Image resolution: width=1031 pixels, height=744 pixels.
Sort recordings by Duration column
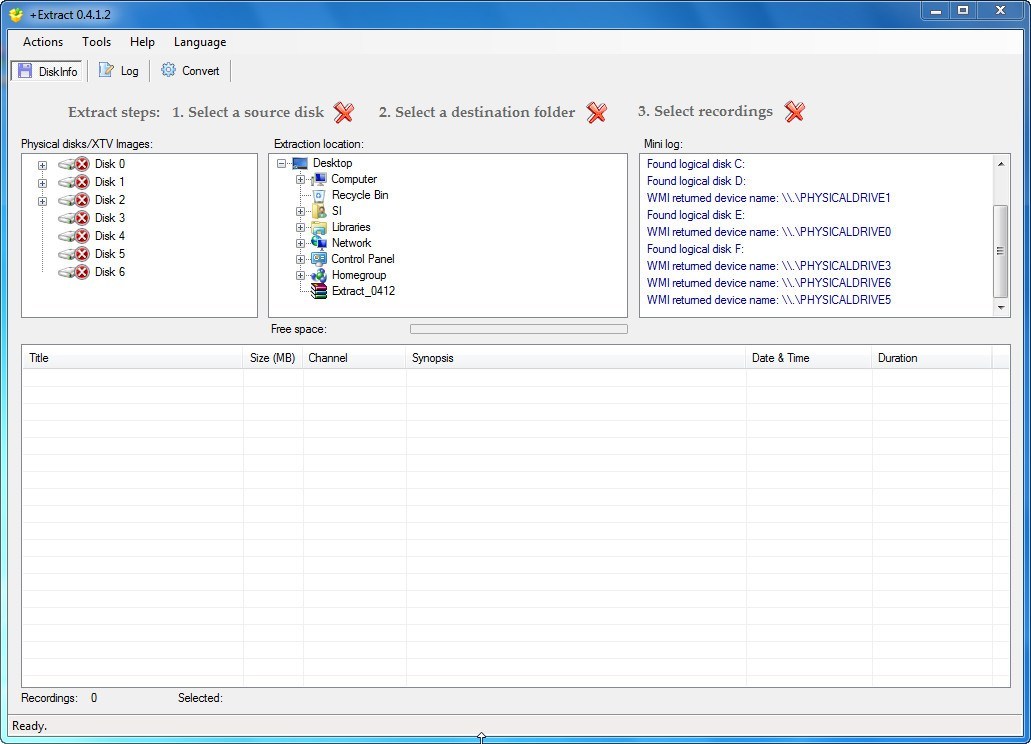tap(932, 358)
